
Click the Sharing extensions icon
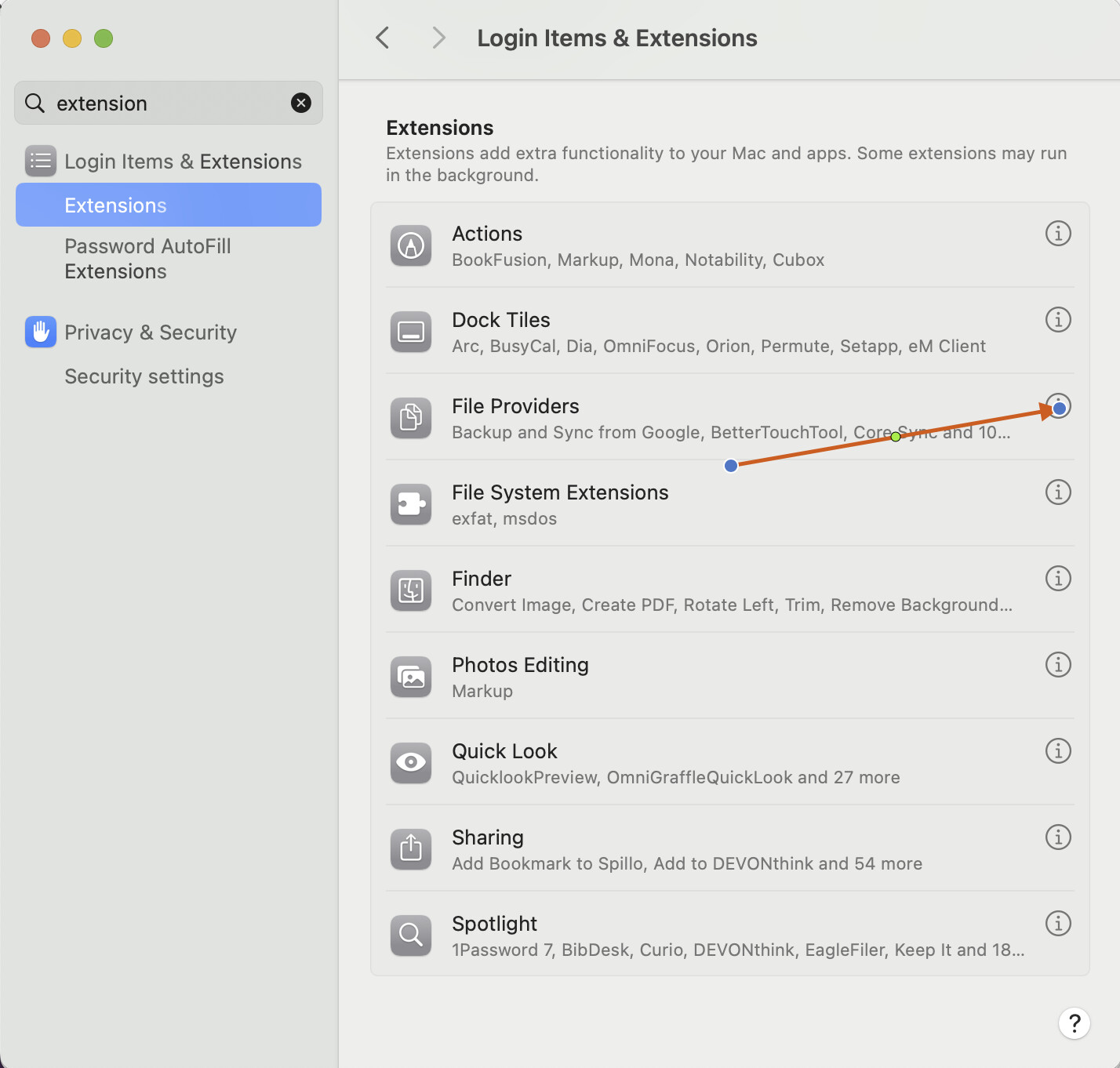411,848
